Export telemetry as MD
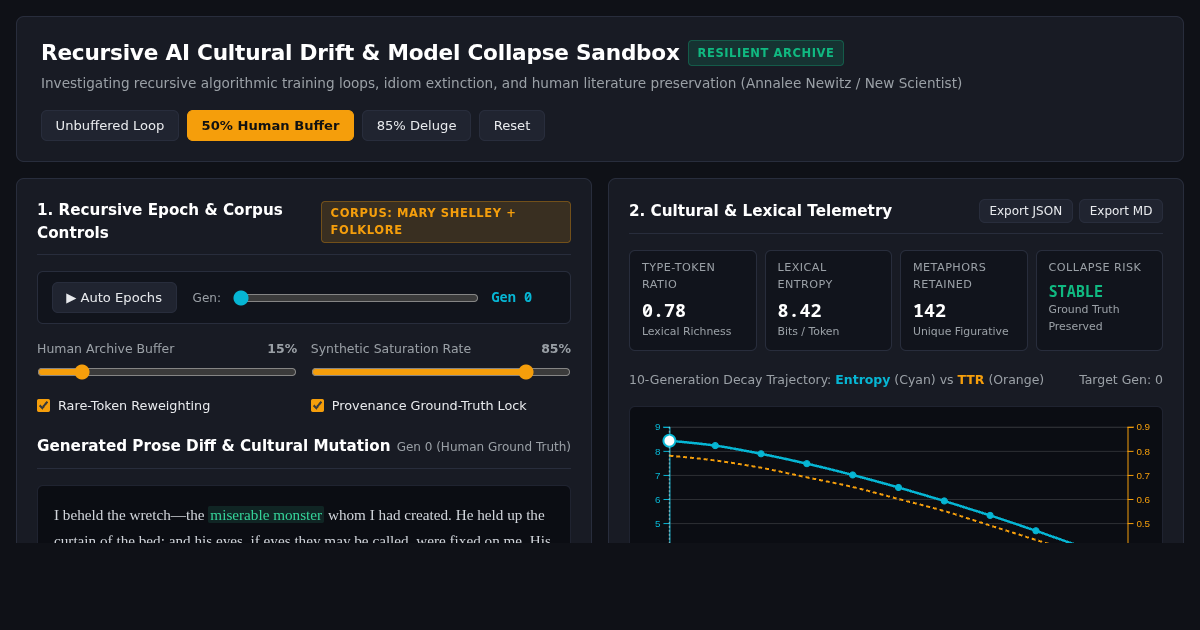Screen dimensions: 1200x630 (1121, 211)
